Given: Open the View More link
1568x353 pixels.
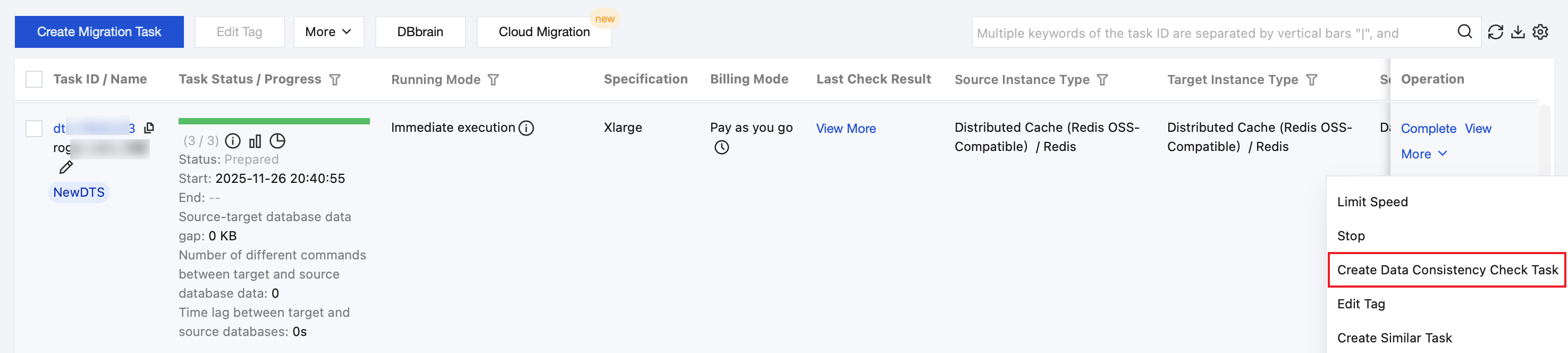Looking at the screenshot, I should 846,129.
